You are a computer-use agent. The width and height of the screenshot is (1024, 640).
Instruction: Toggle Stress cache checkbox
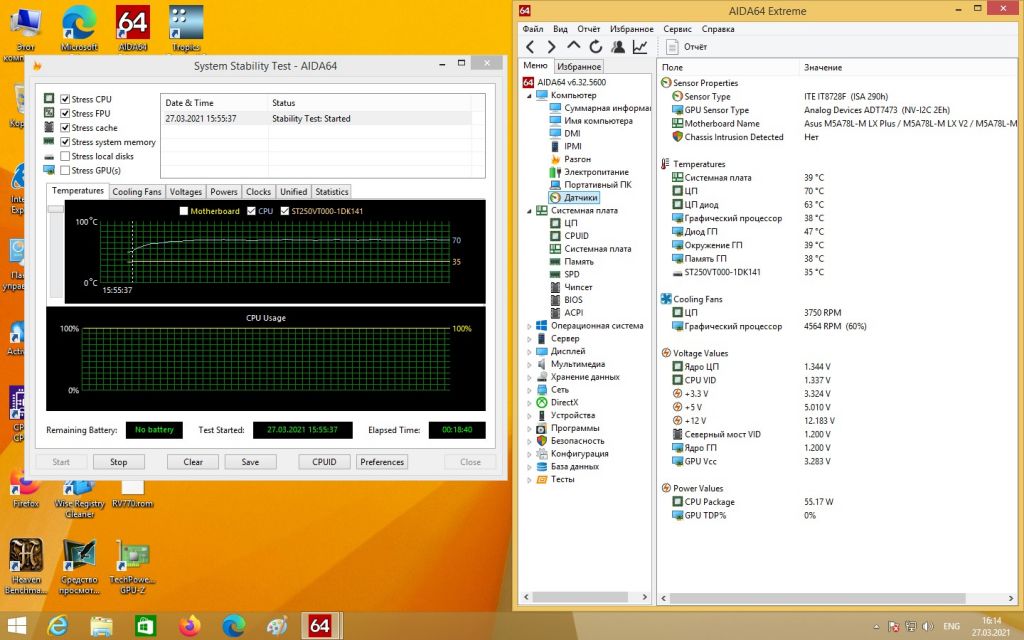pyautogui.click(x=65, y=128)
